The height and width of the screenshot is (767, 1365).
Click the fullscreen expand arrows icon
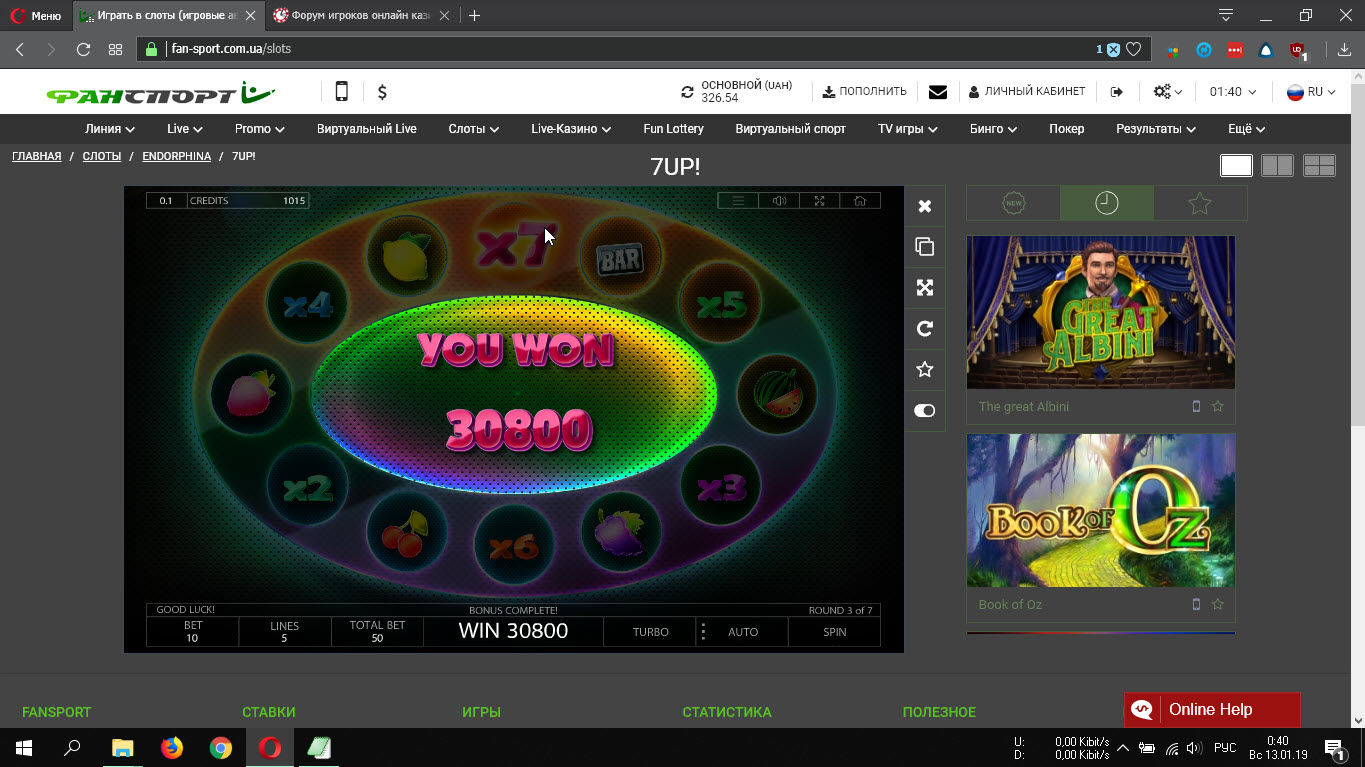point(925,288)
